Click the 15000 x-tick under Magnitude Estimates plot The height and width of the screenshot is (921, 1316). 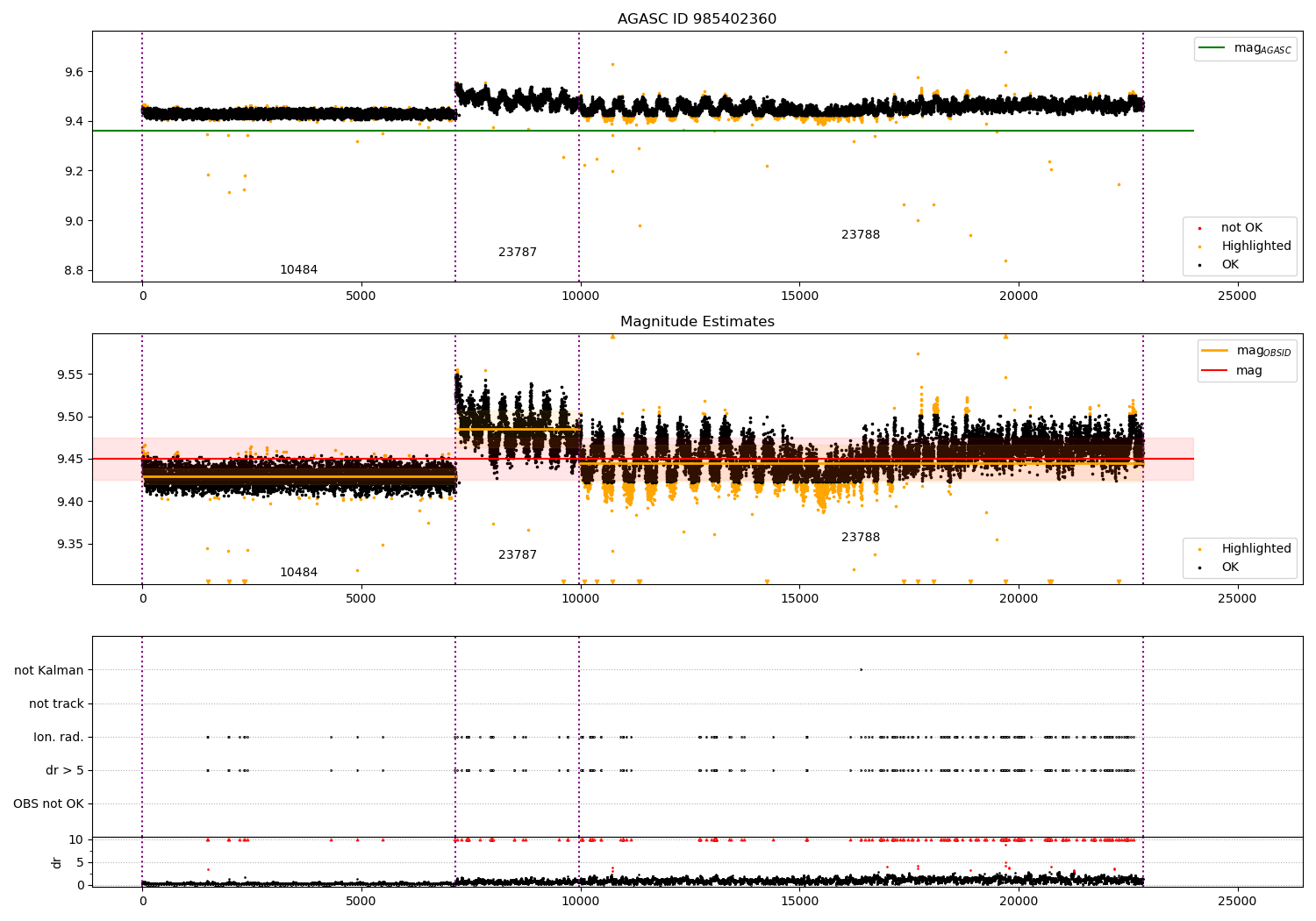pyautogui.click(x=798, y=599)
